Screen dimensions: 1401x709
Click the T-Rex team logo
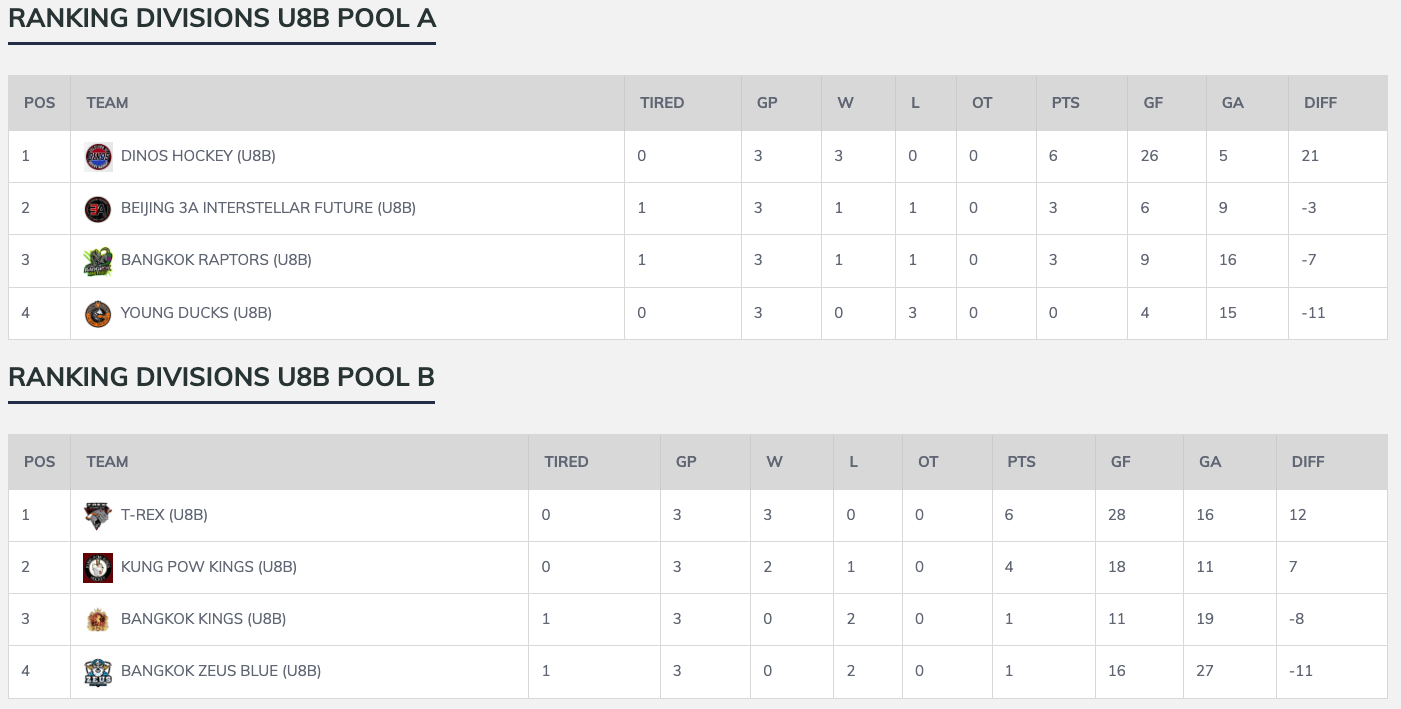[98, 516]
